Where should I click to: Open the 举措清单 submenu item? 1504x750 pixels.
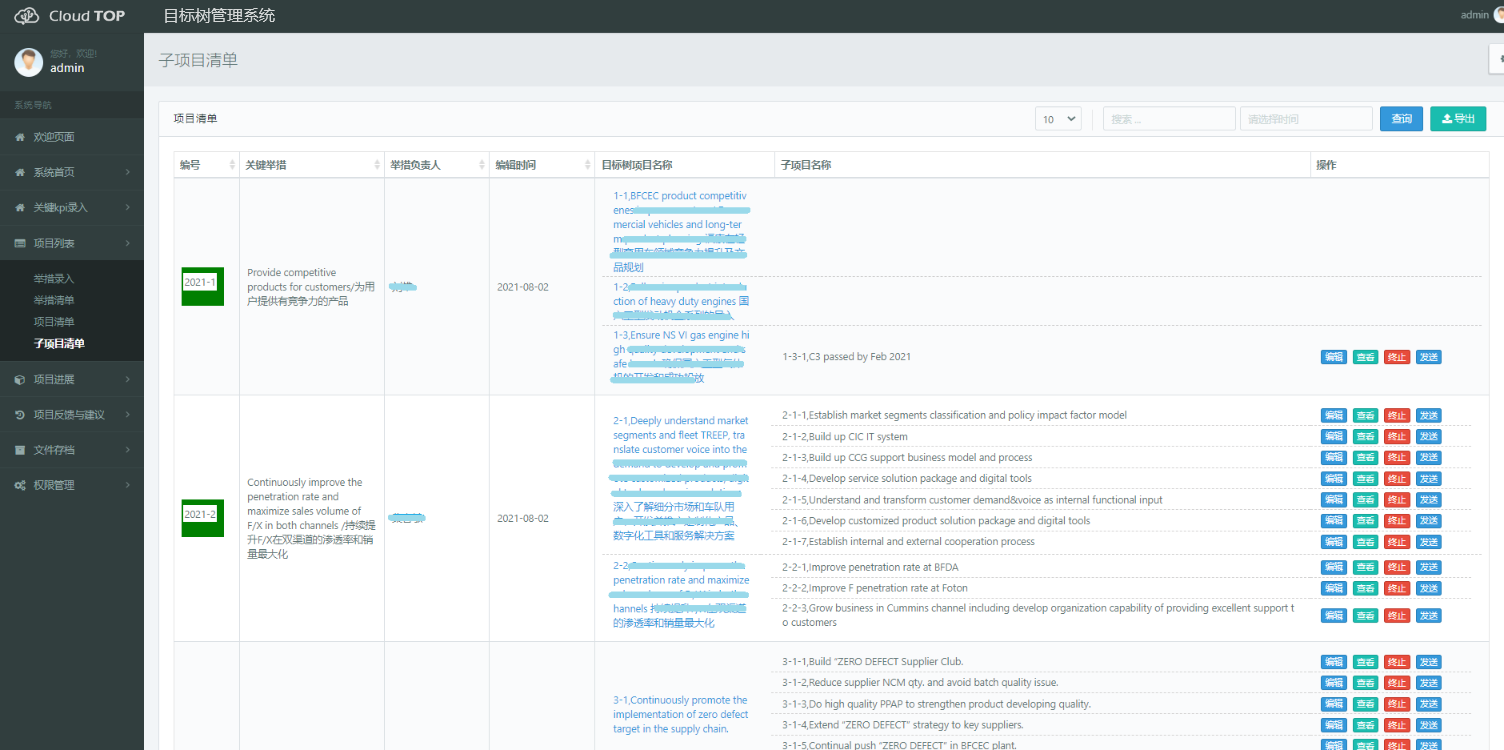[54, 300]
